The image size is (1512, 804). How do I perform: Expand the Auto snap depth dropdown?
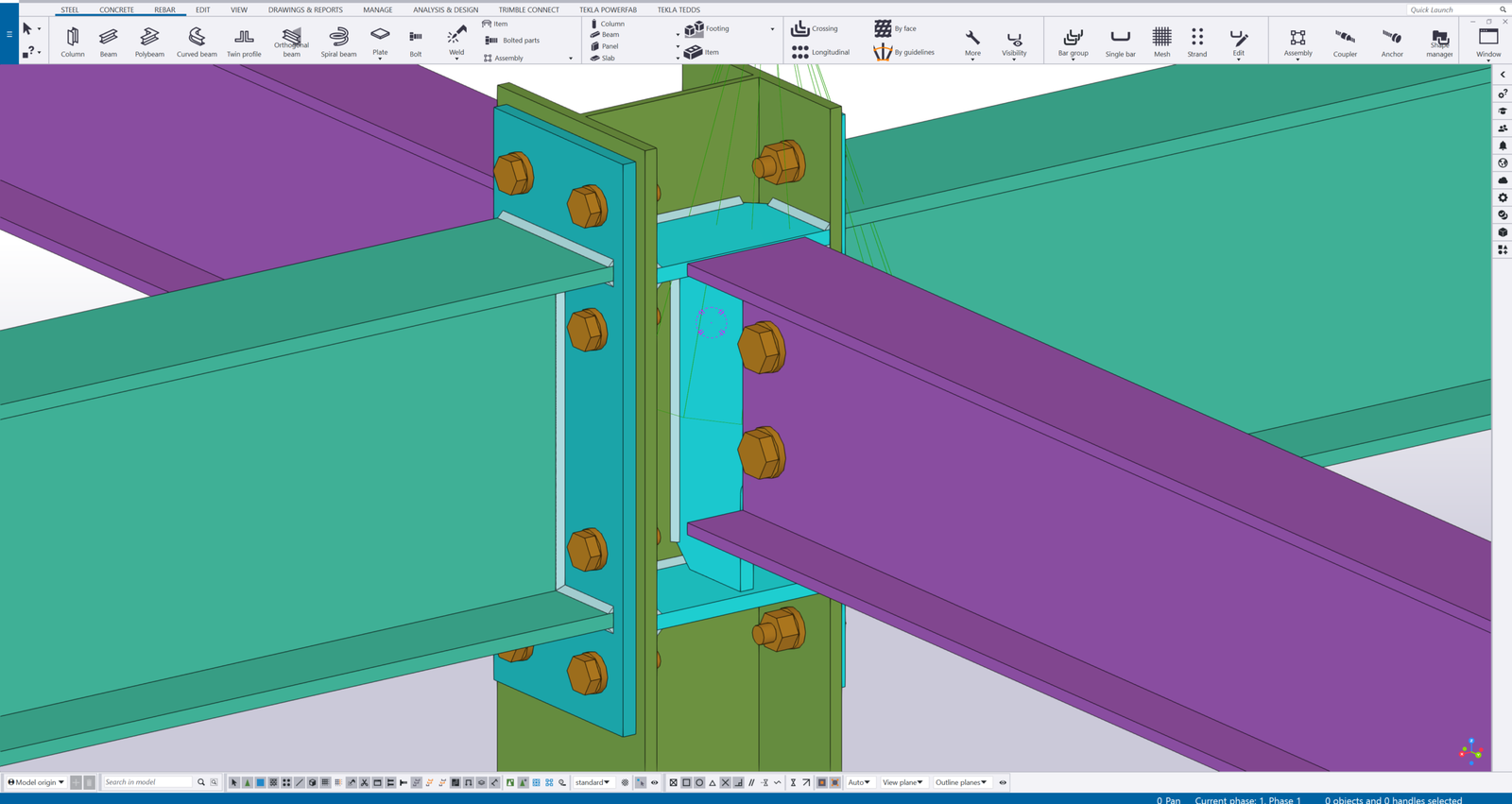859,782
